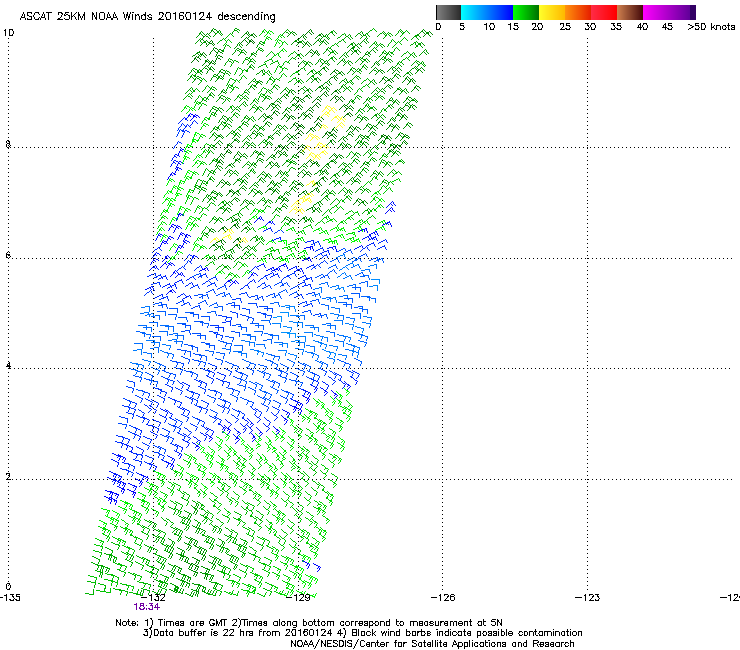Click the yellow 20-25 knots color segment
The width and height of the screenshot is (740, 650).
[x=552, y=12]
